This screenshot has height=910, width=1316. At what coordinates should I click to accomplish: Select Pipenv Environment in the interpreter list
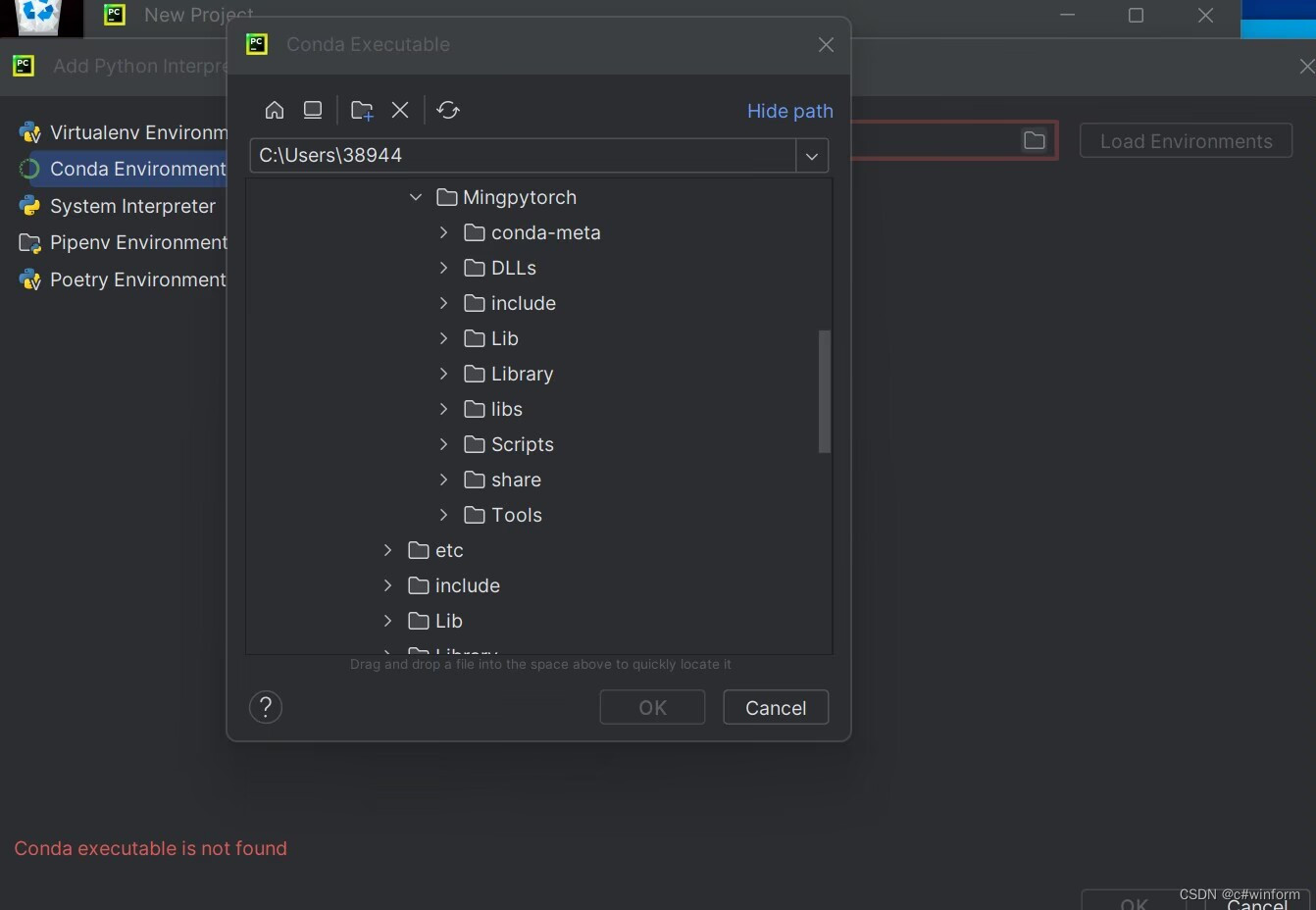(124, 242)
